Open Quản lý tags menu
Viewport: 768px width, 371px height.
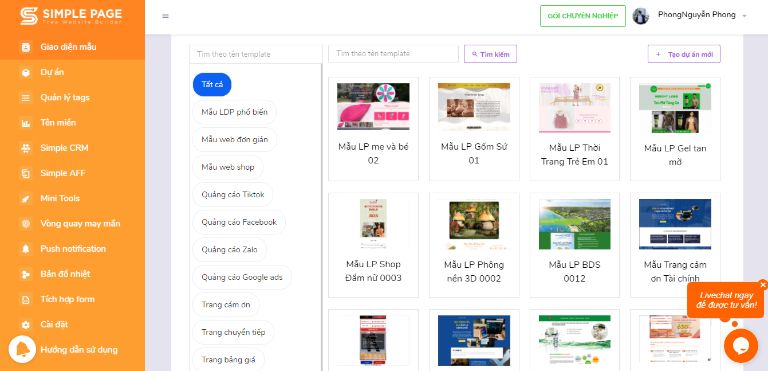[x=72, y=98]
